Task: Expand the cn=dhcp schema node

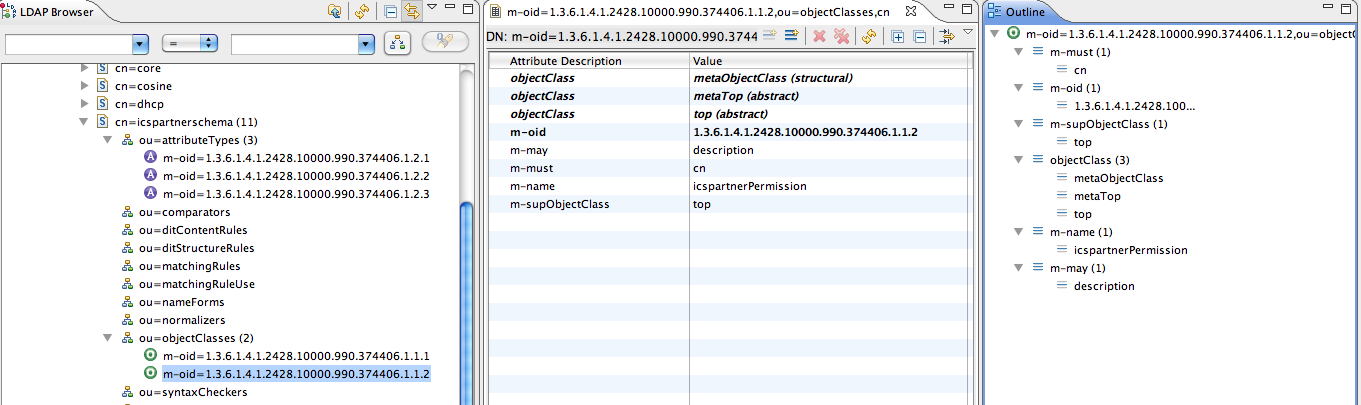Action: (x=85, y=104)
